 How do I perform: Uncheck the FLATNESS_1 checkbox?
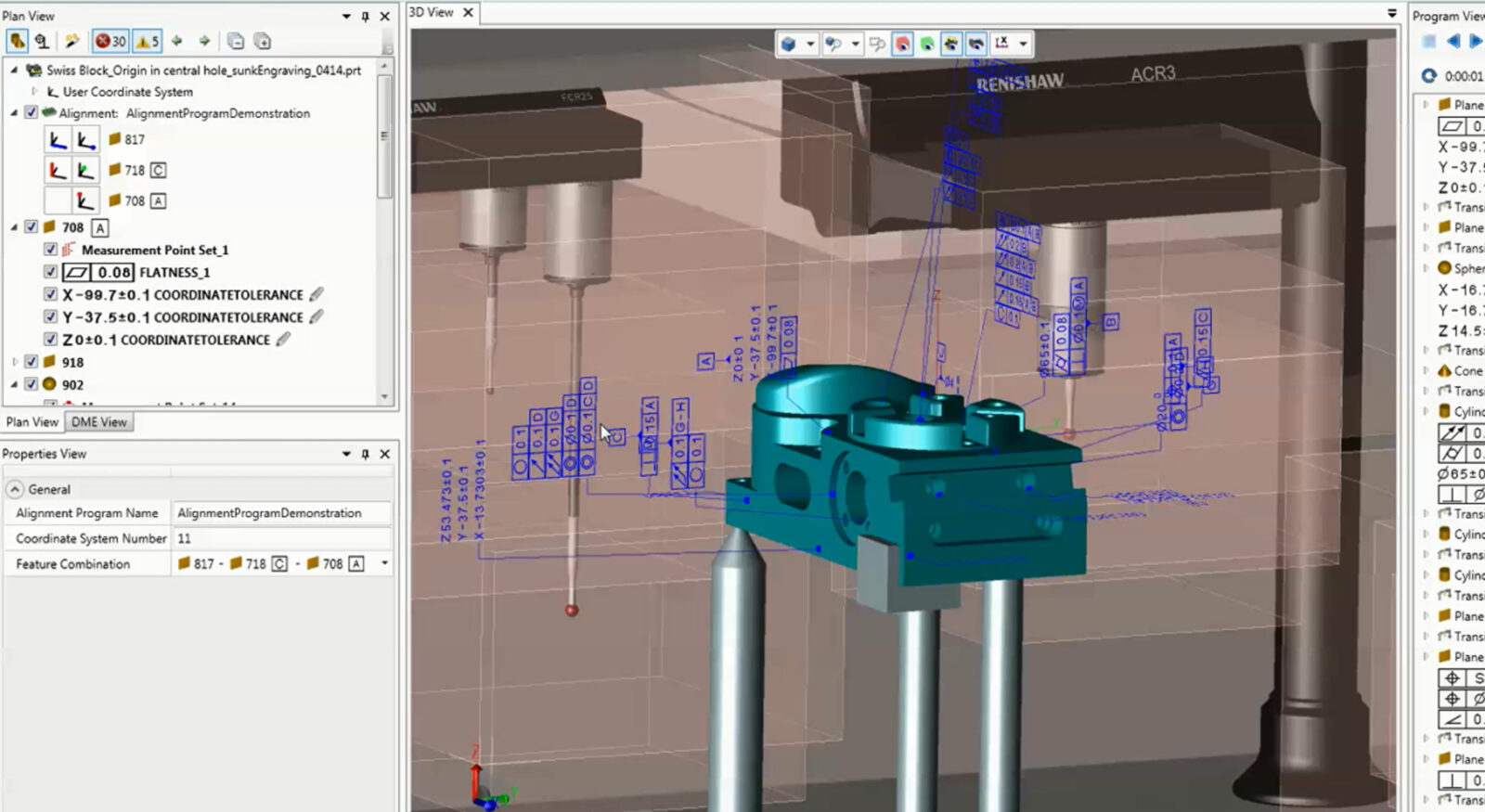(51, 272)
